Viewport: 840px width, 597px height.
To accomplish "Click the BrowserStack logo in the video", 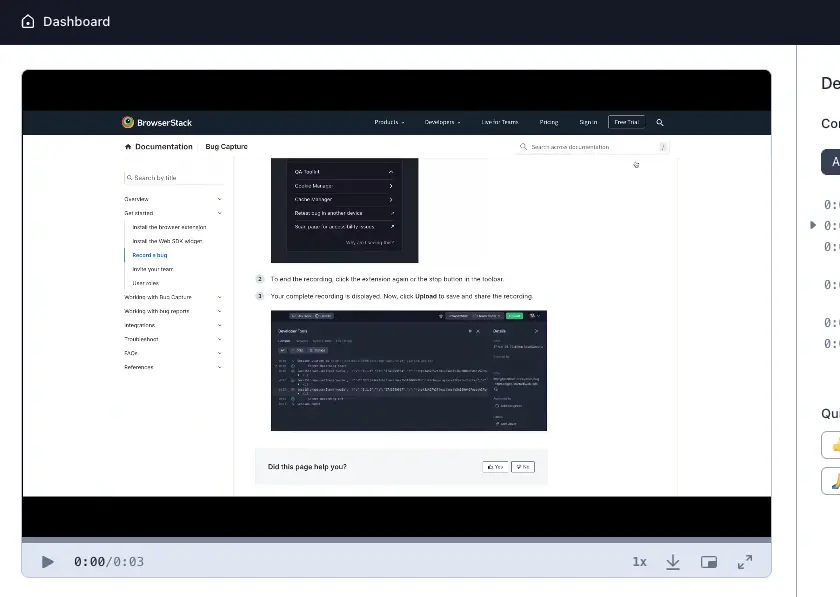I will [x=156, y=122].
